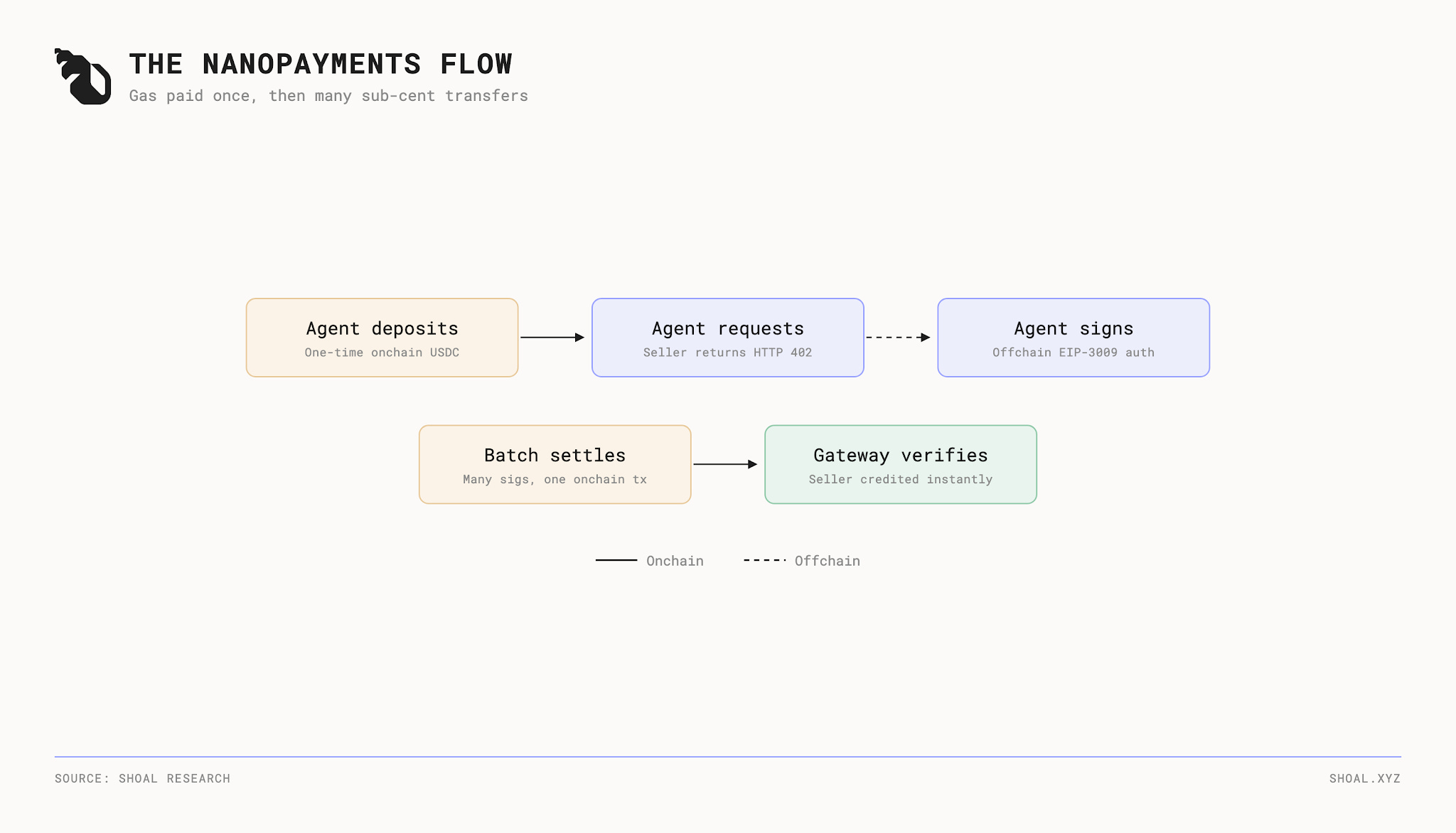The height and width of the screenshot is (833, 1456).
Task: Click the arrow from Batch settles to Gateway verifies
Action: 725,464
